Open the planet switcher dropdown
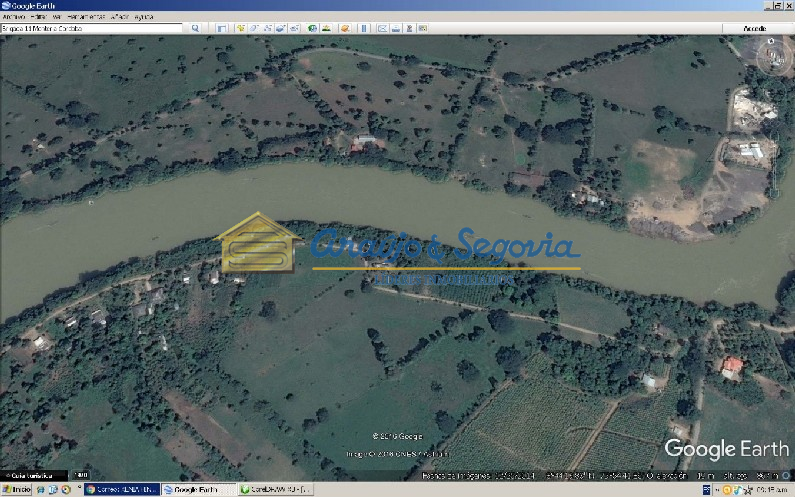 [x=345, y=29]
